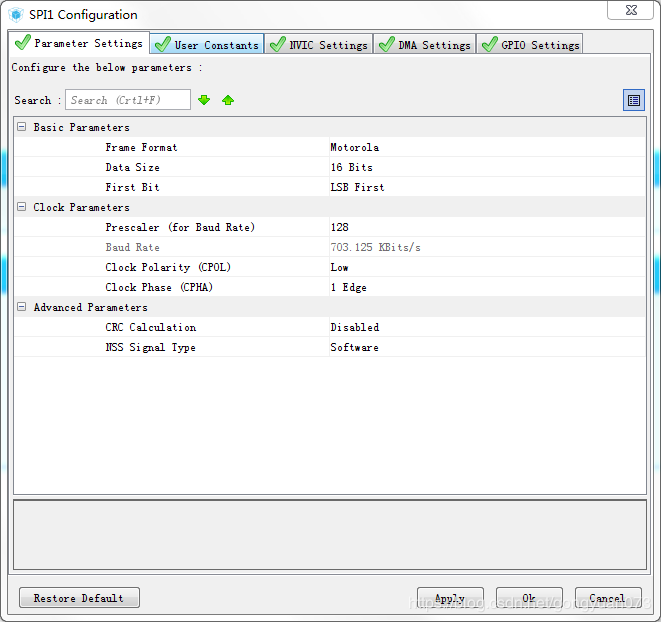The height and width of the screenshot is (622, 661).
Task: Click the parameter description pane at bottom
Action: (x=330, y=534)
